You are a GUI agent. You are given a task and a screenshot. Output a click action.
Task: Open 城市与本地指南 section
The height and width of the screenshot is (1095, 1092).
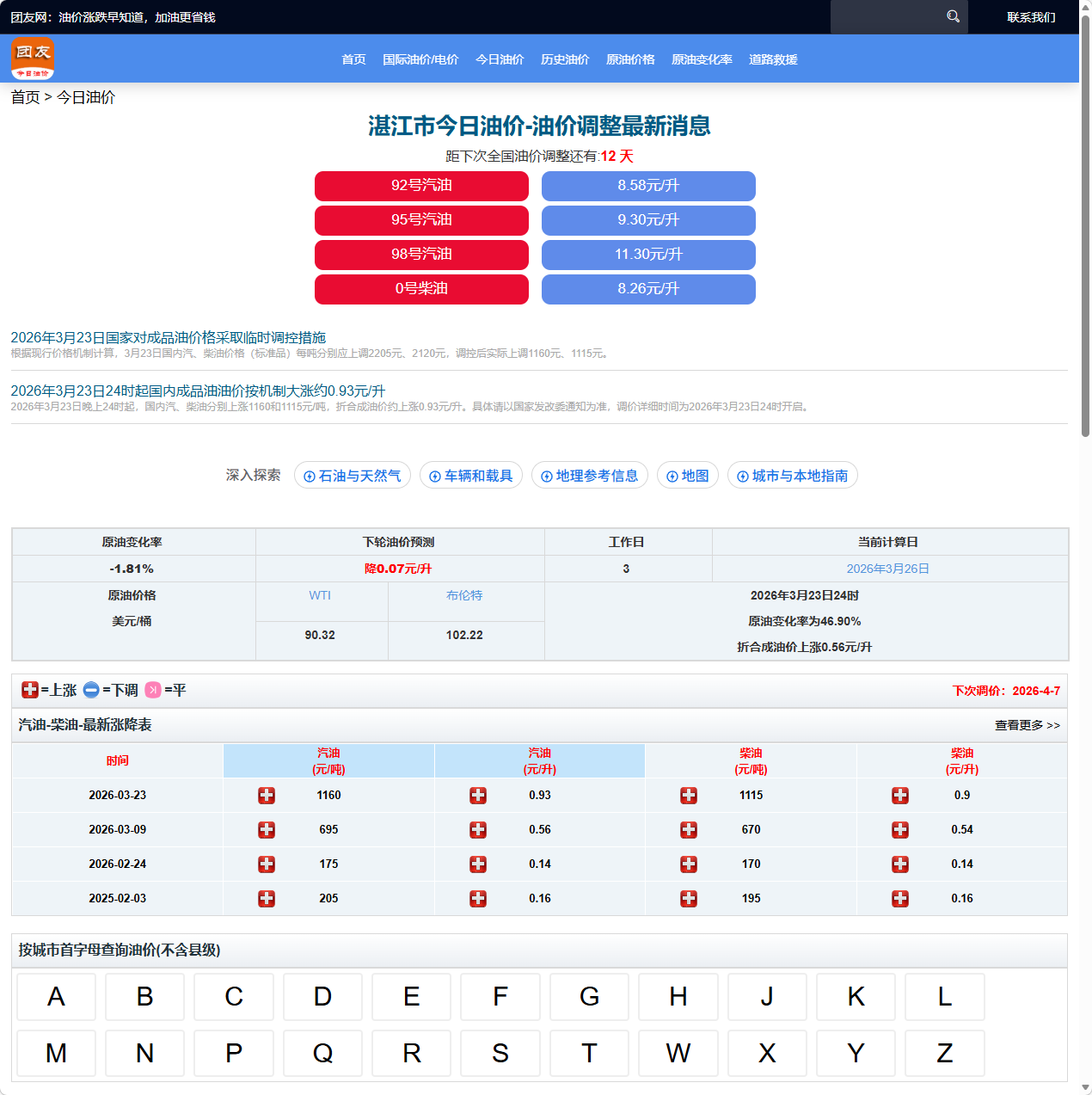click(792, 475)
